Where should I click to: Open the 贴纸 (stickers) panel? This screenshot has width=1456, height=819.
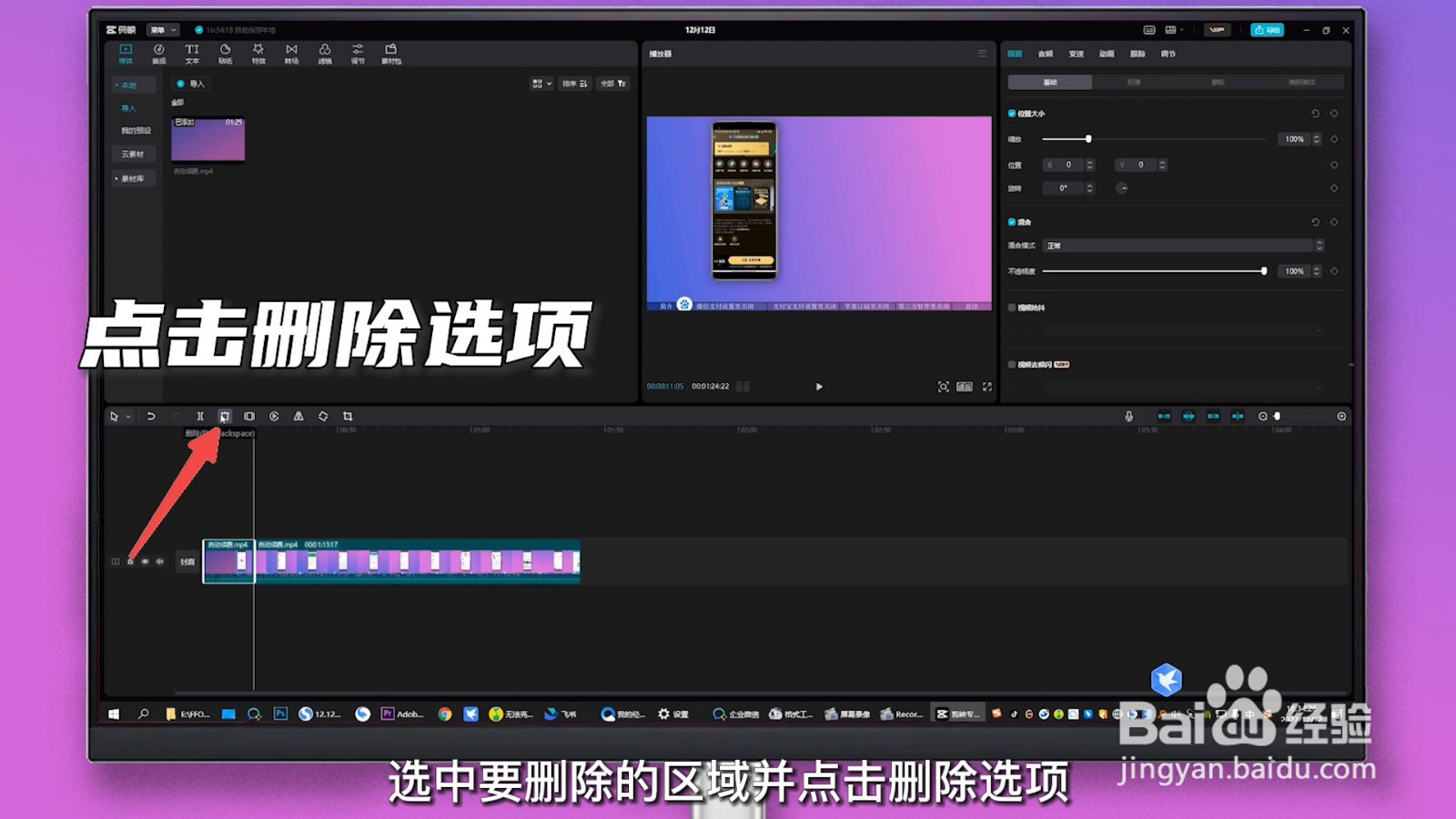click(225, 52)
